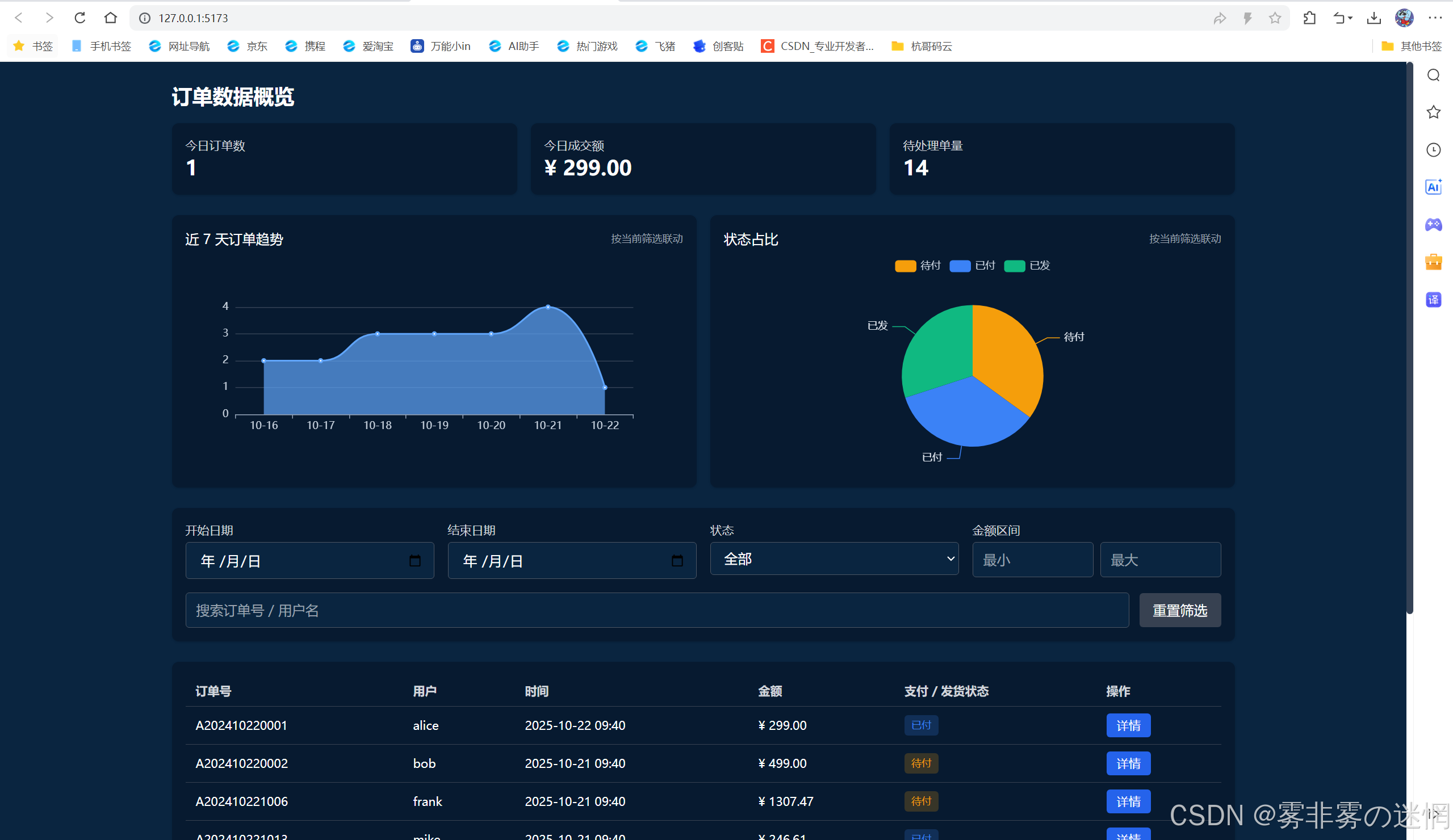Image resolution: width=1453 pixels, height=840 pixels.
Task: Expand the 状态 dropdown showing 全部
Action: tap(834, 558)
